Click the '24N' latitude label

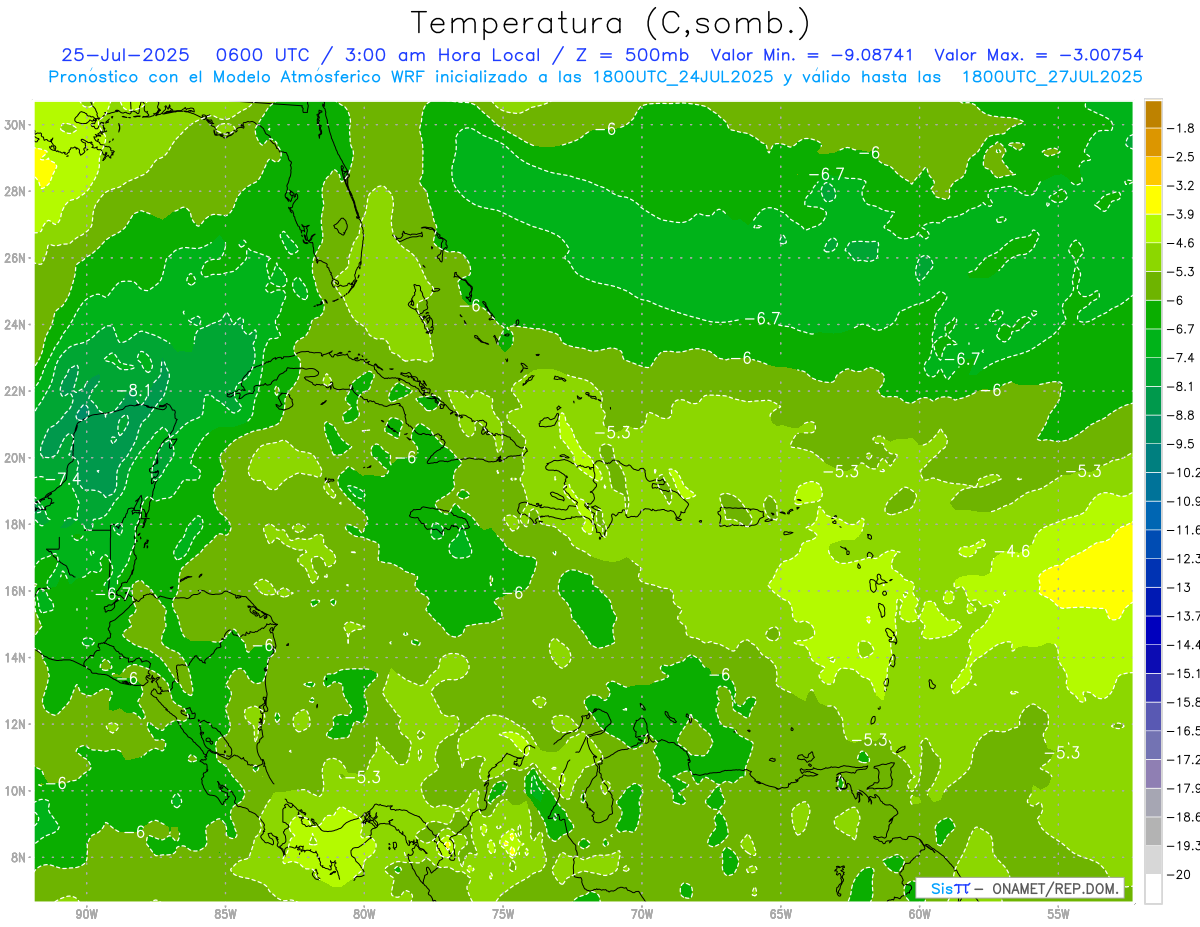pyautogui.click(x=16, y=325)
